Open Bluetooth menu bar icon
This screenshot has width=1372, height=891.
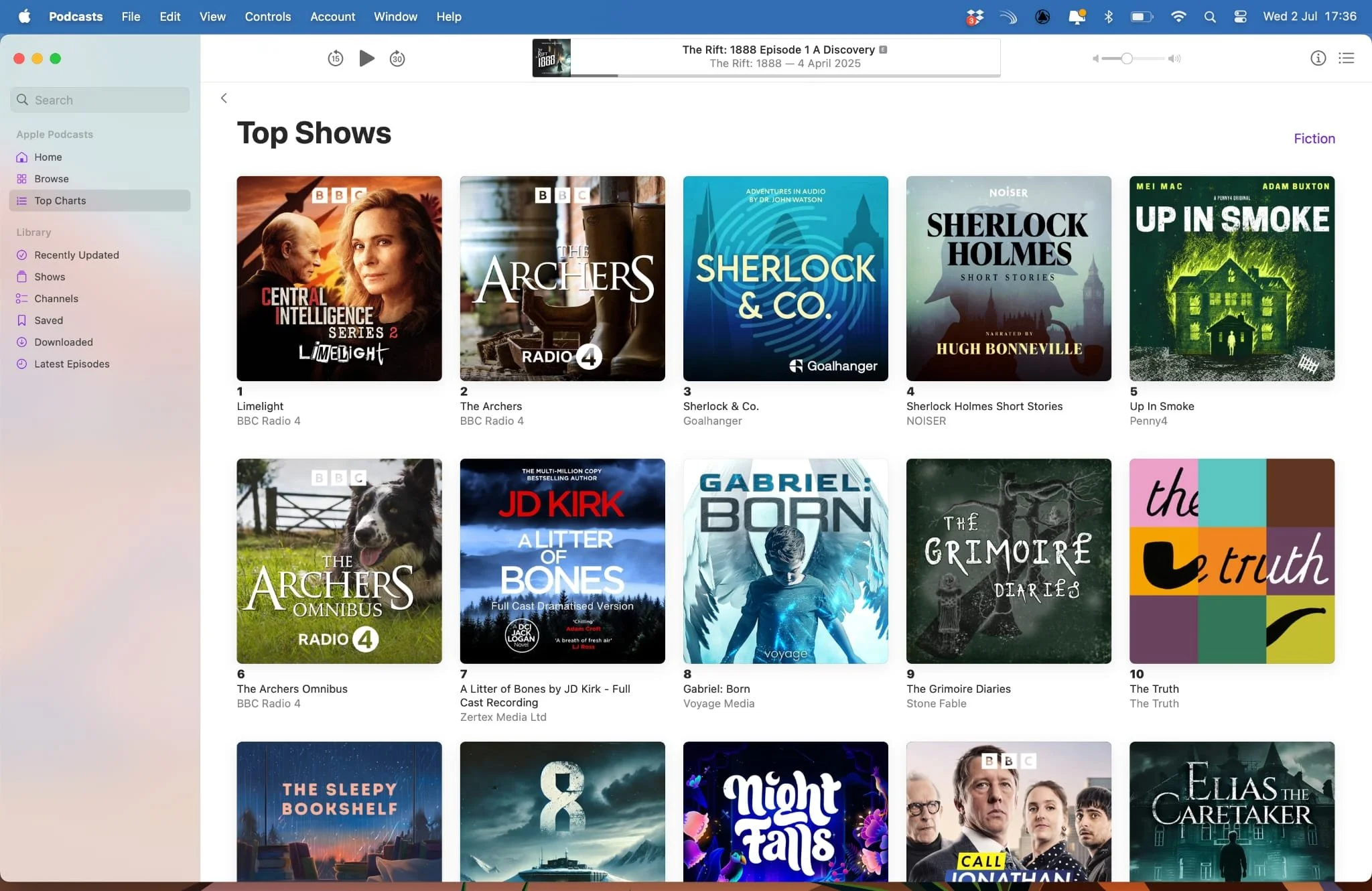coord(1108,17)
